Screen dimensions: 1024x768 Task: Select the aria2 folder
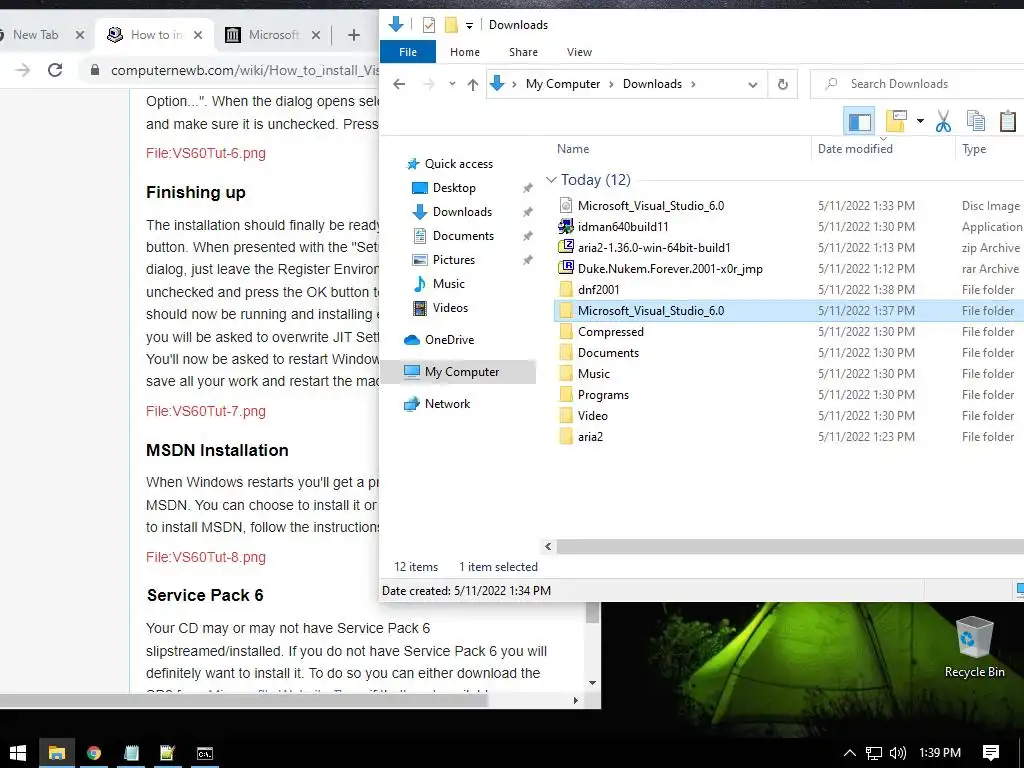point(590,436)
